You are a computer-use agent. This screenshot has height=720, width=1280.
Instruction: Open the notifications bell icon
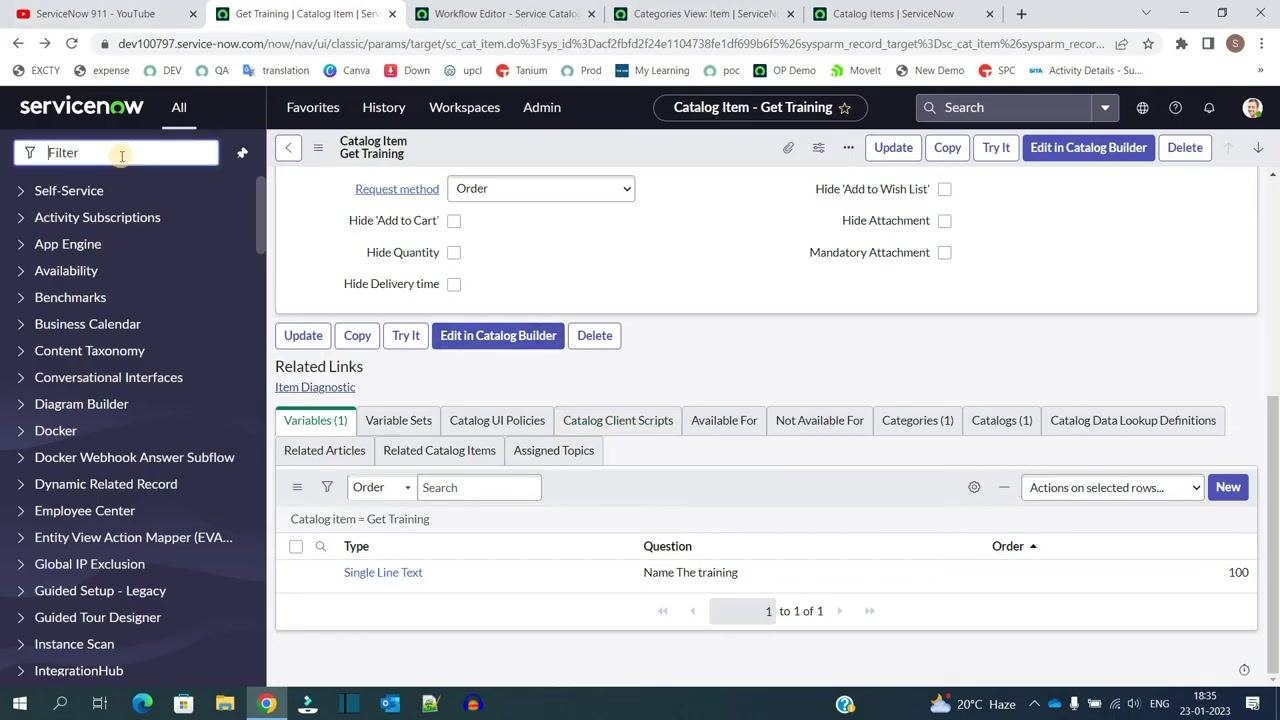coord(1209,108)
